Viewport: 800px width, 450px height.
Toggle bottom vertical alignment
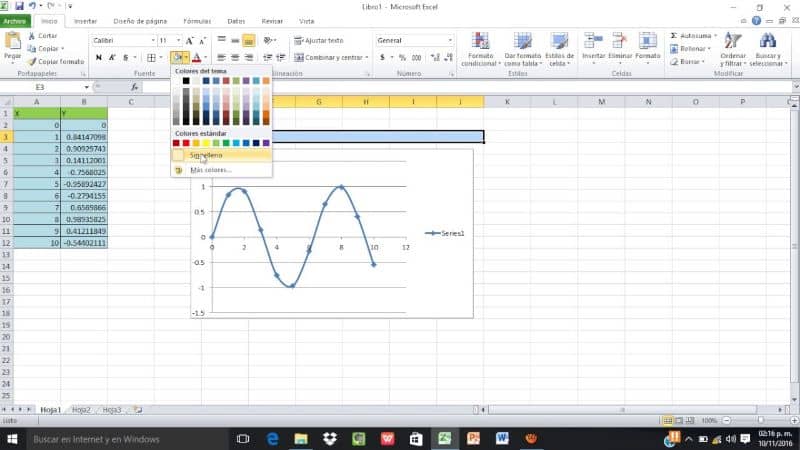249,40
